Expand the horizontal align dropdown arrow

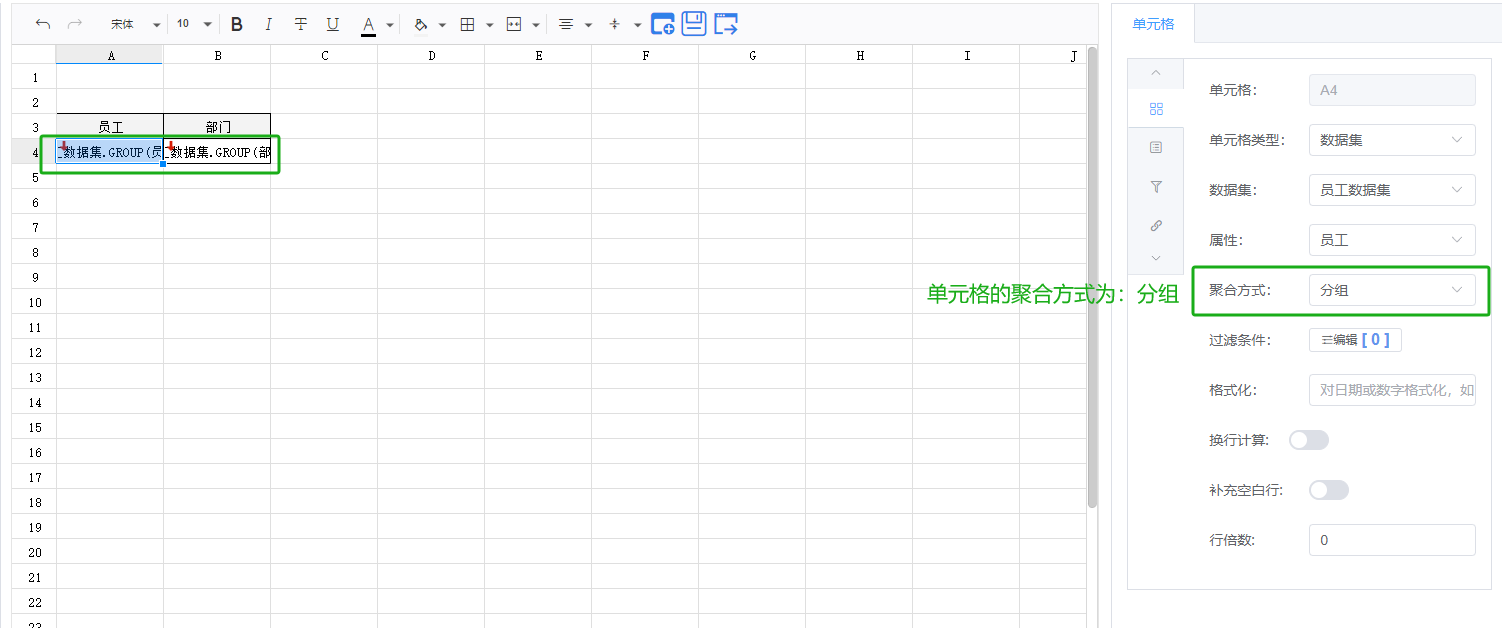tap(588, 25)
